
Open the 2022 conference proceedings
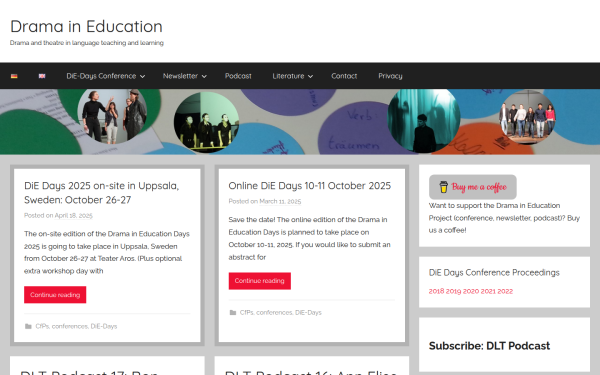click(505, 291)
